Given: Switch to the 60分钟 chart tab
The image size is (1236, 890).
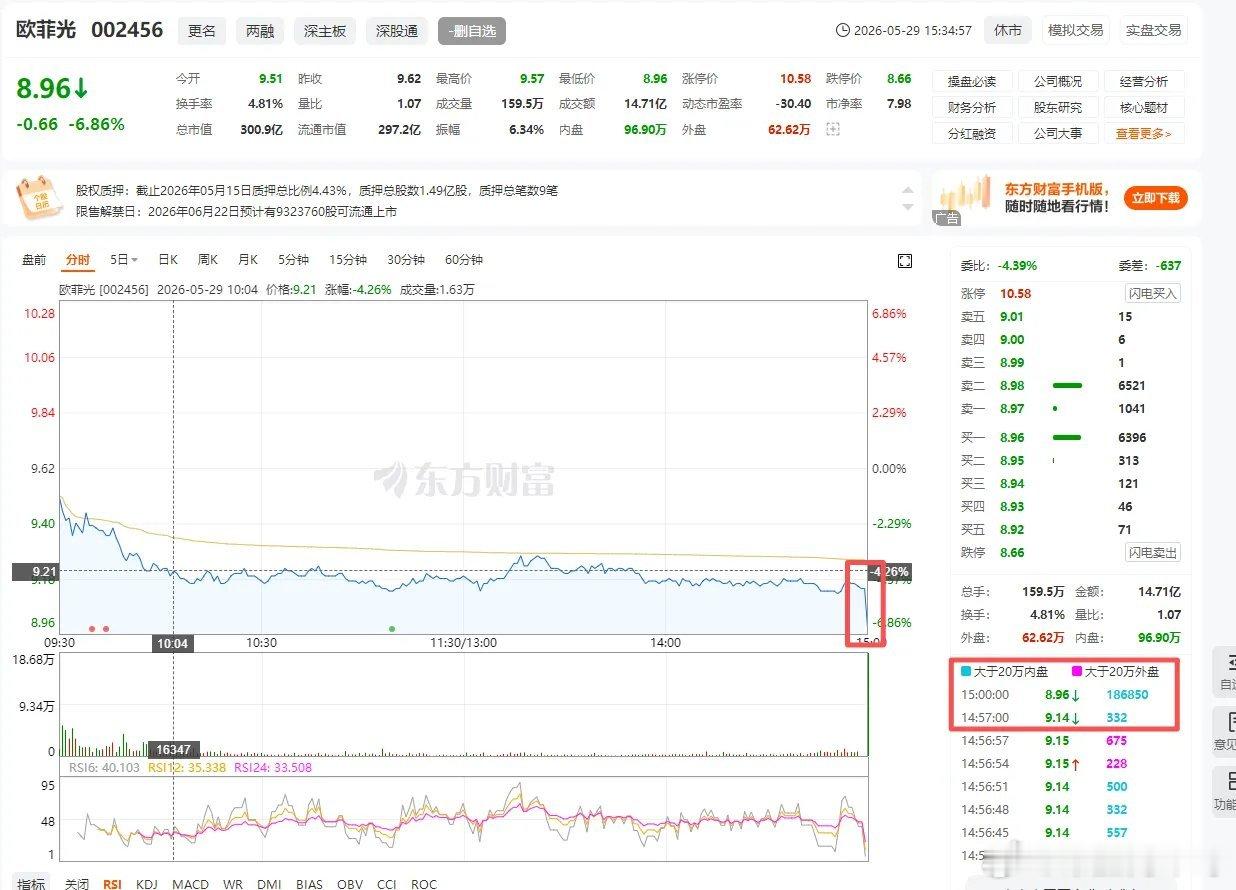Looking at the screenshot, I should pyautogui.click(x=464, y=260).
